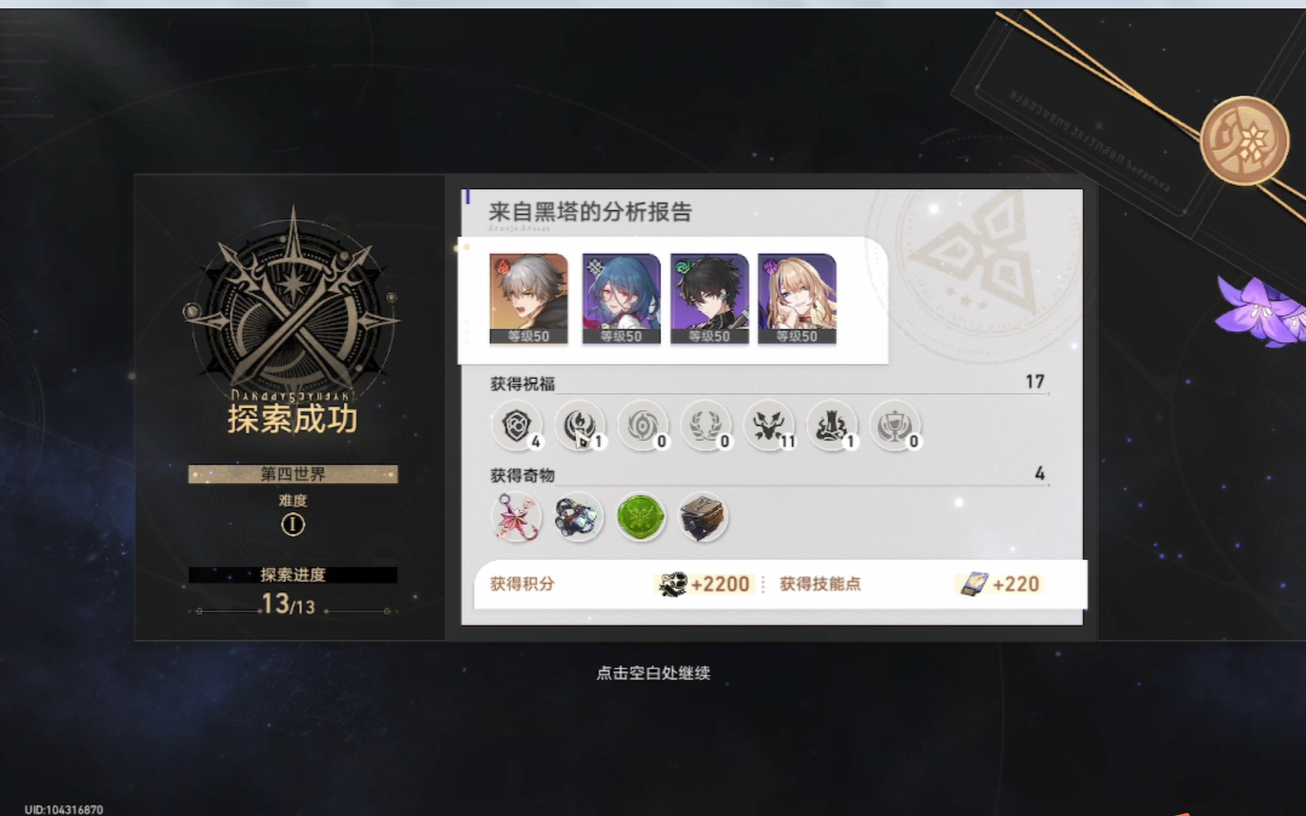
Task: Select the blonde character portrait
Action: pos(797,299)
